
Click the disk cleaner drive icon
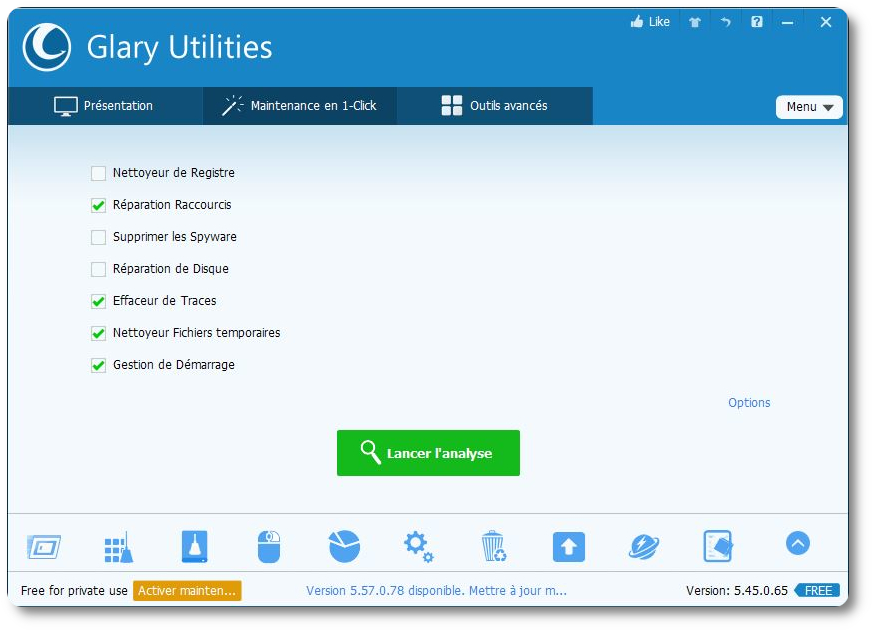pyautogui.click(x=194, y=547)
